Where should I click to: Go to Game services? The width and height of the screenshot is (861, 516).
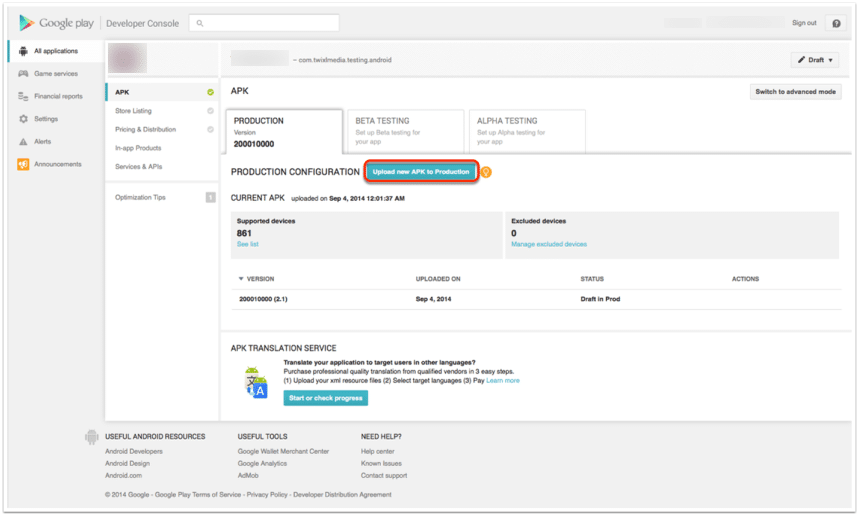(56, 74)
